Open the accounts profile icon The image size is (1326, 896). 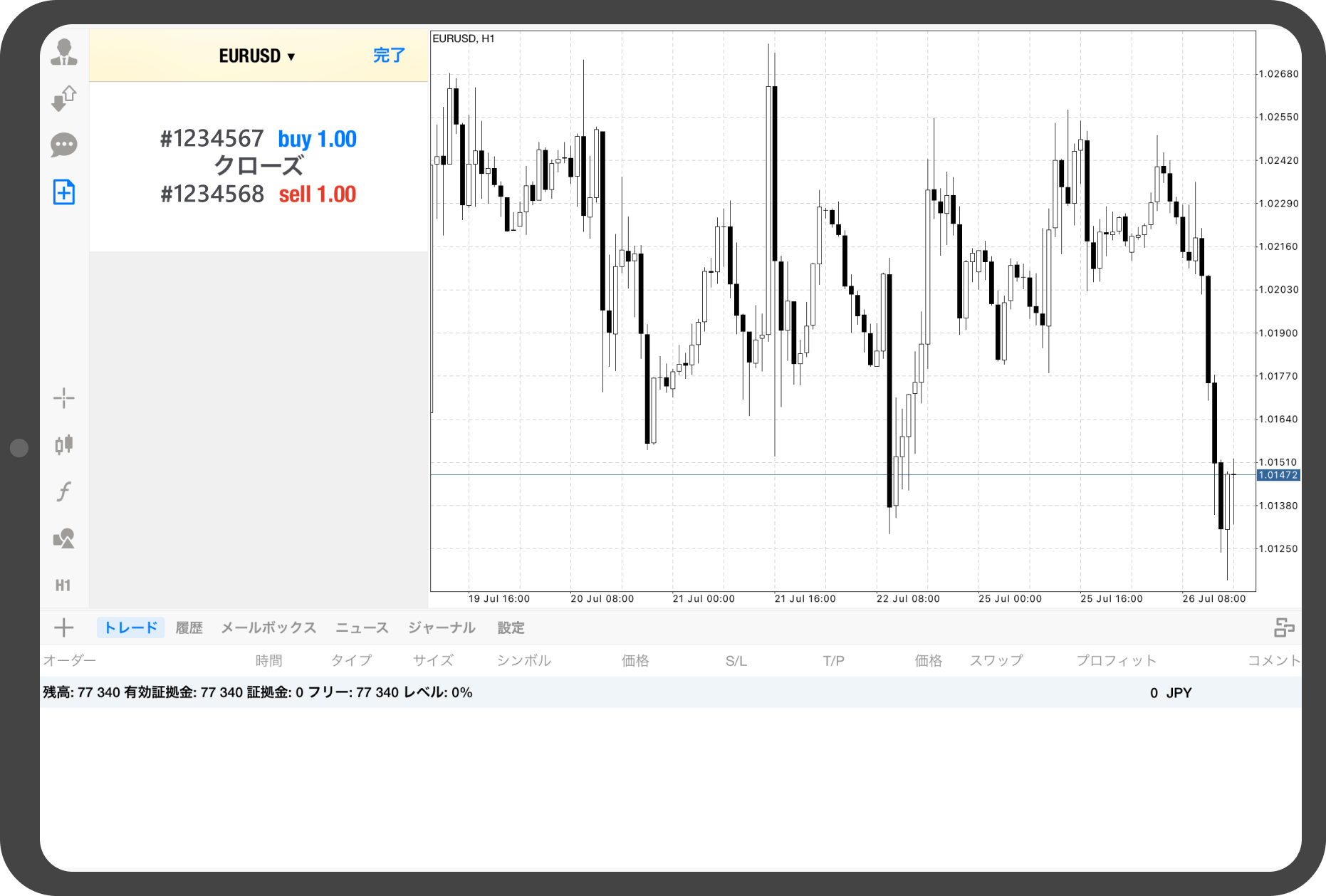64,53
